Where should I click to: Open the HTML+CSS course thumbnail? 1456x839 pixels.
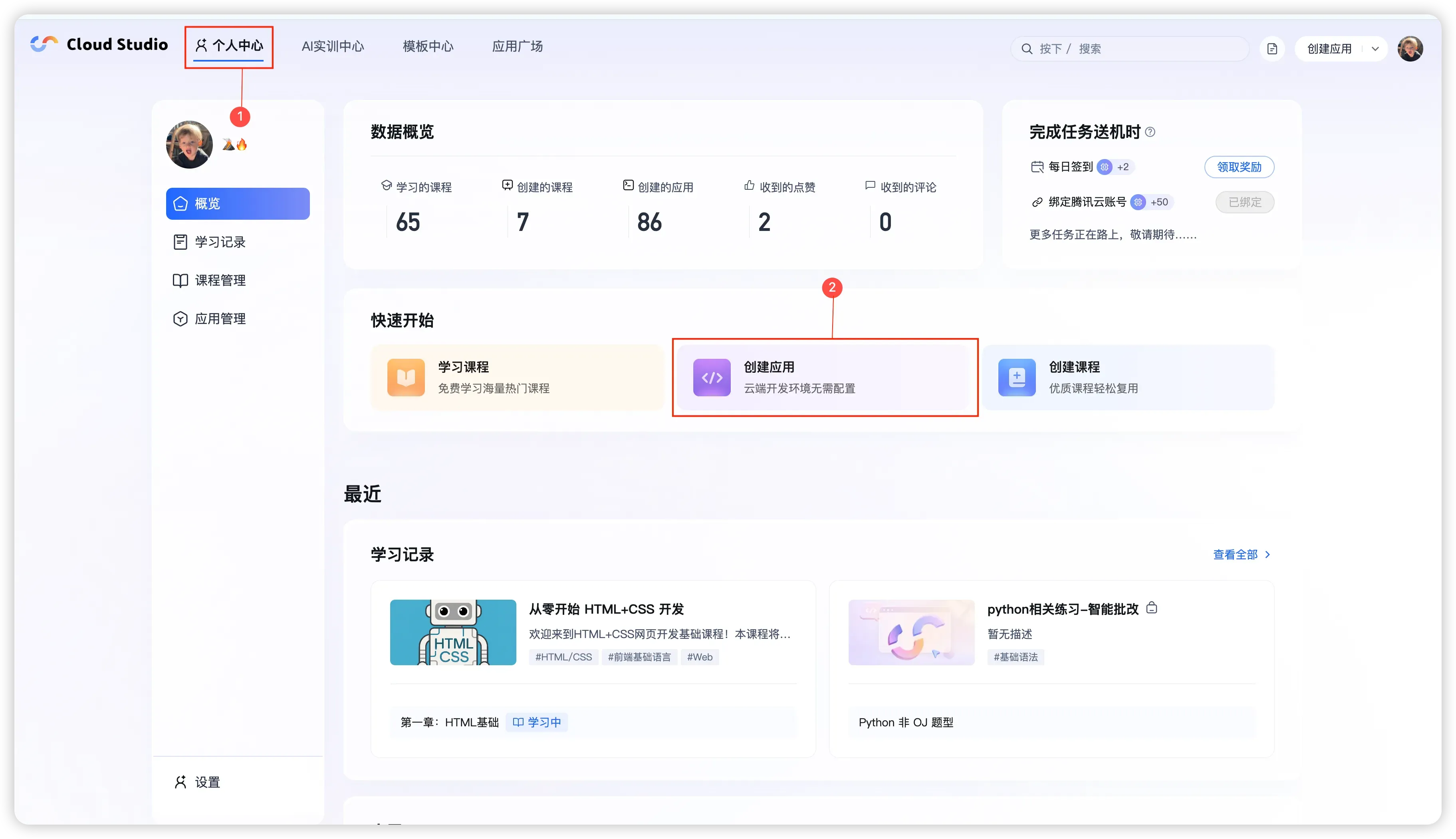(x=453, y=632)
